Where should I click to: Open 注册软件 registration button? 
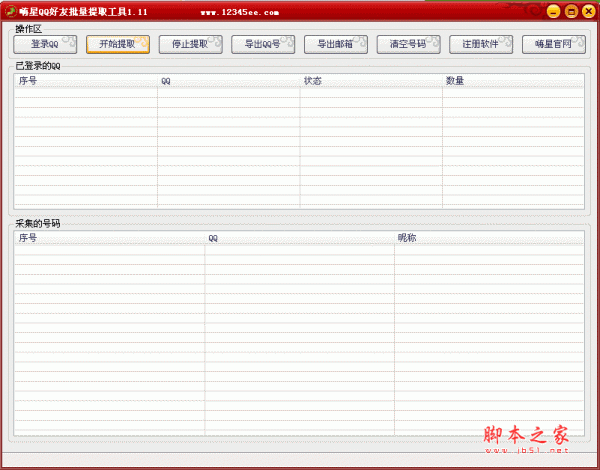tap(481, 44)
